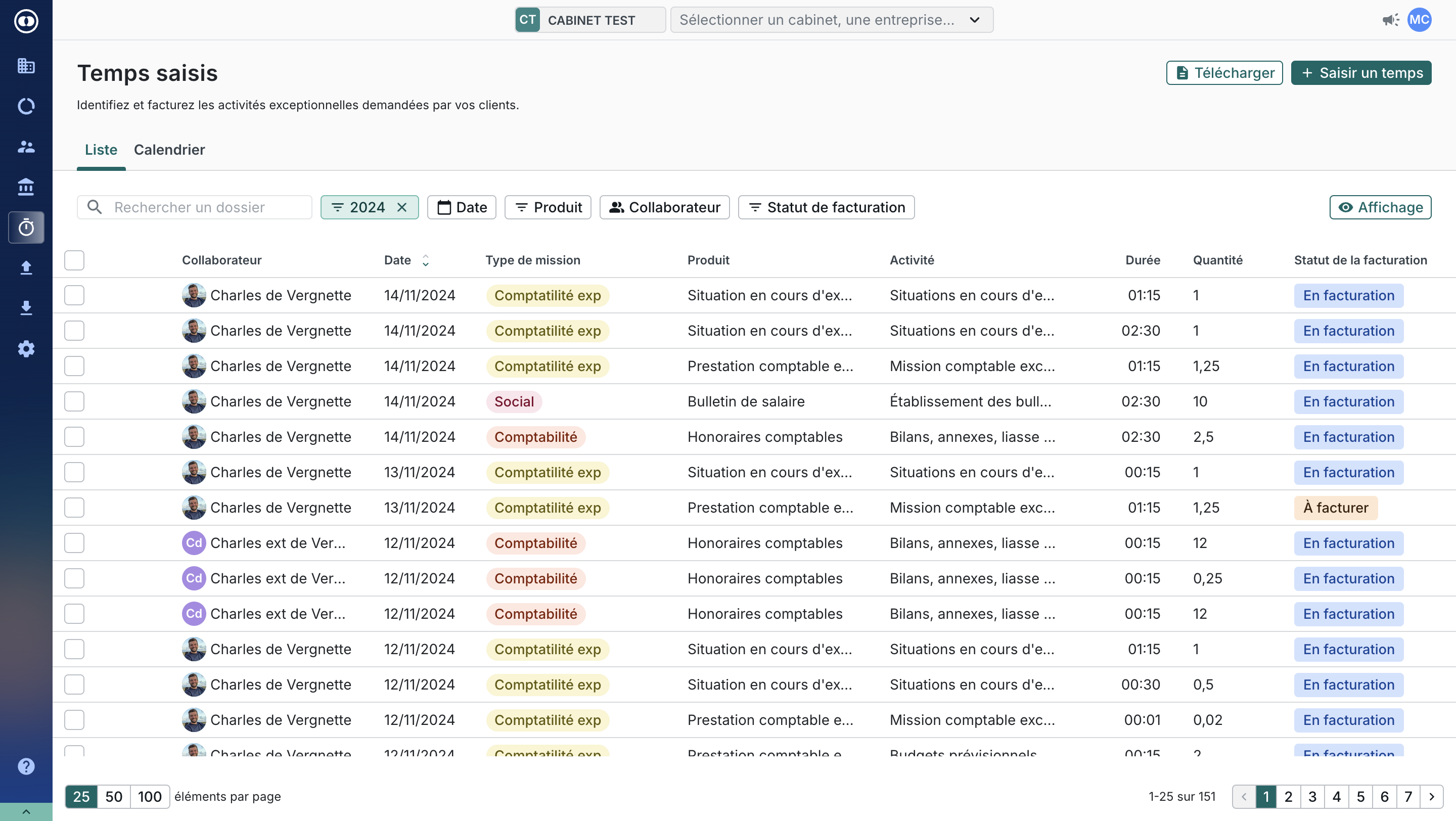Go to page 7

click(x=1408, y=797)
